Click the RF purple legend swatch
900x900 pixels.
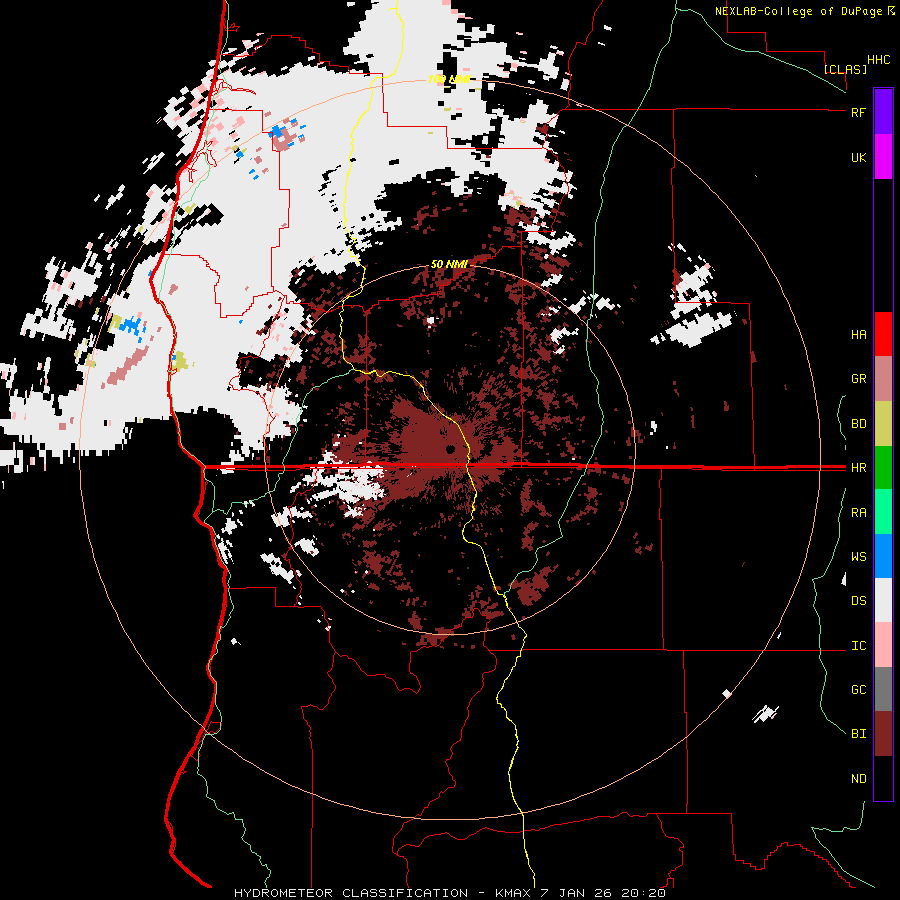click(883, 112)
